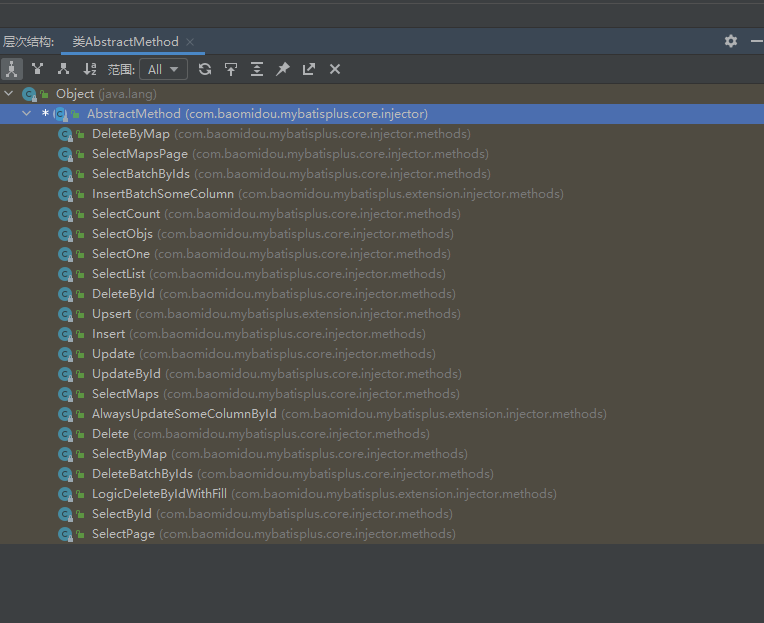Screen dimensions: 764x623
Task: Hide the hierarchy tool window
Action: [x=757, y=41]
